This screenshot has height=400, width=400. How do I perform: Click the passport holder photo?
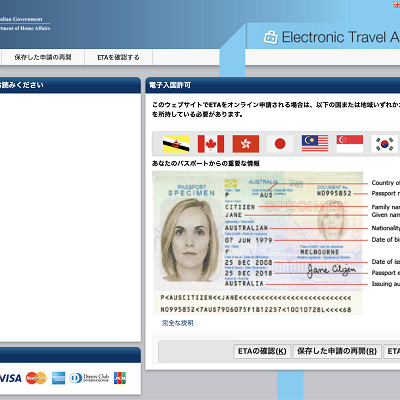pos(189,240)
